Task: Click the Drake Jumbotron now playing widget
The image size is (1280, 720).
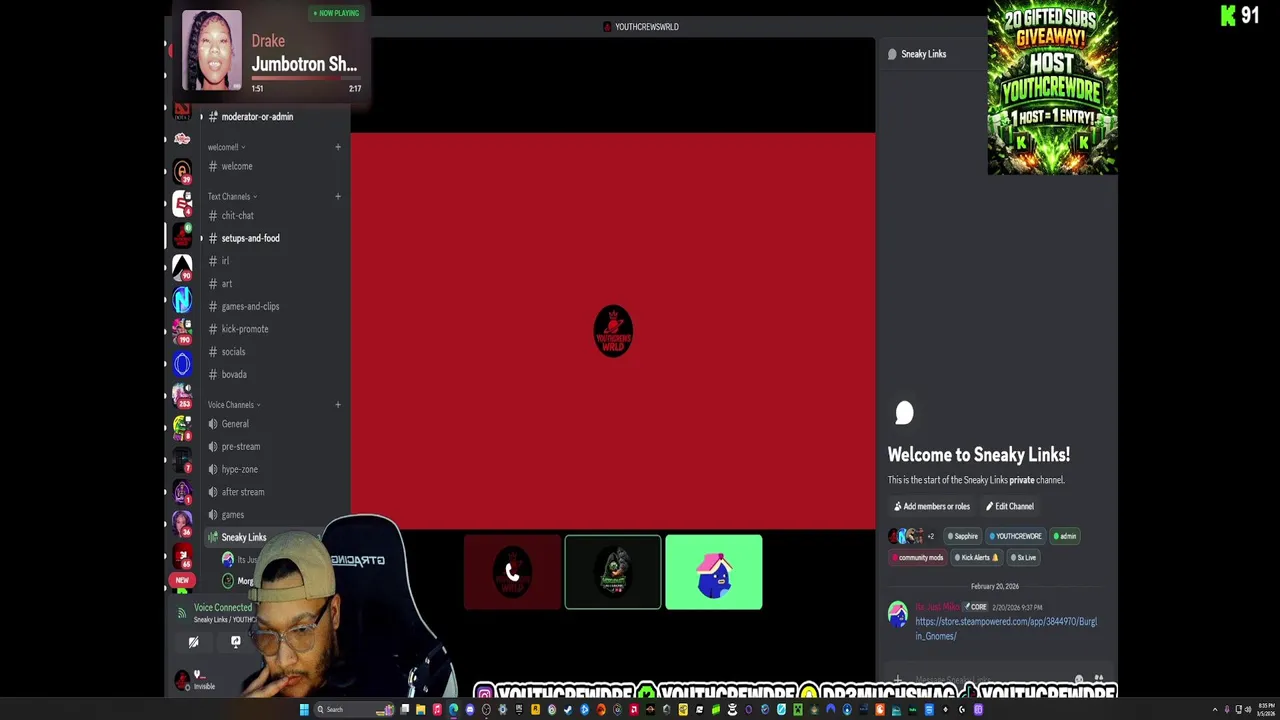Action: [x=271, y=51]
